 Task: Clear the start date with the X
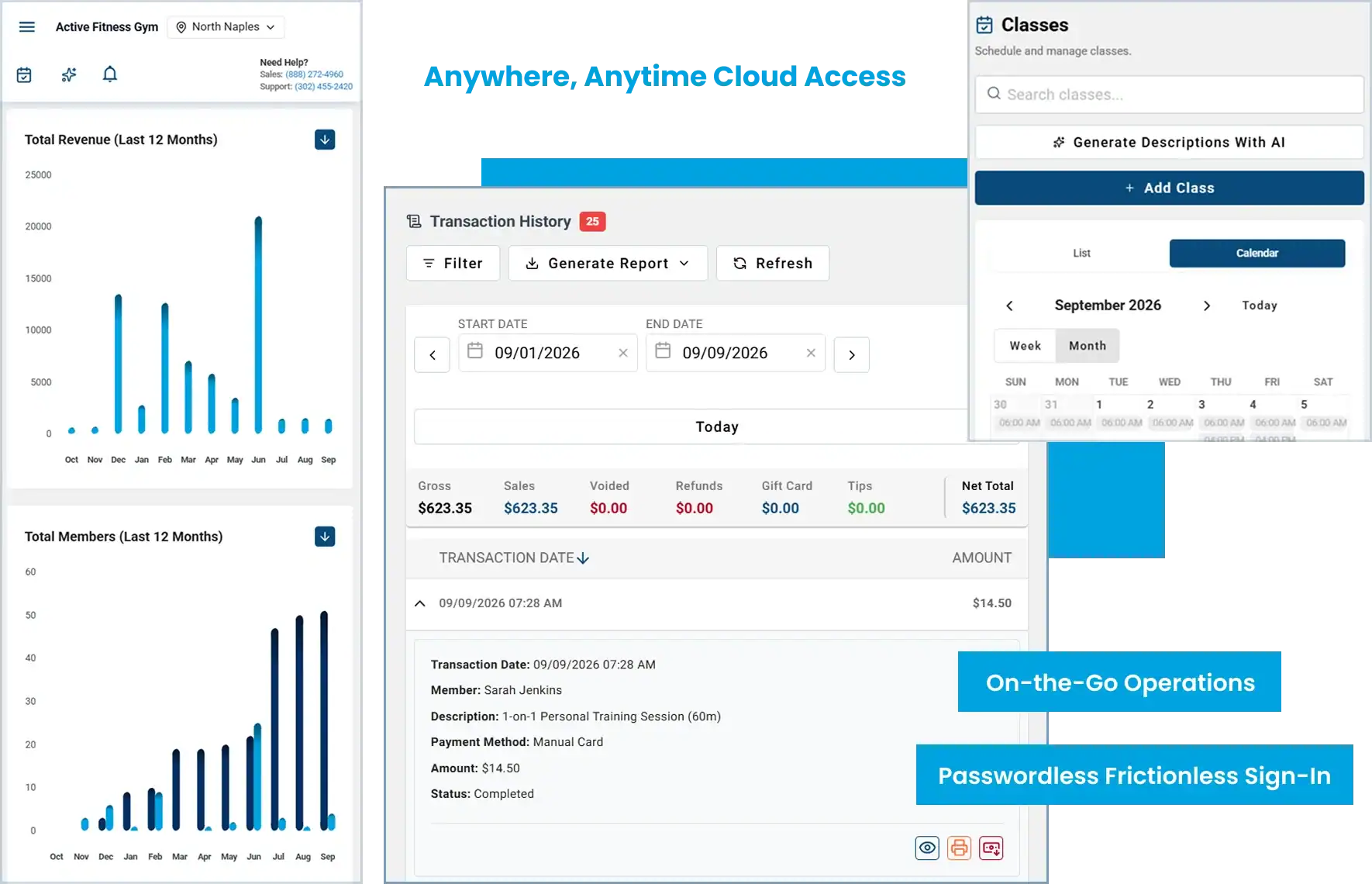click(623, 353)
